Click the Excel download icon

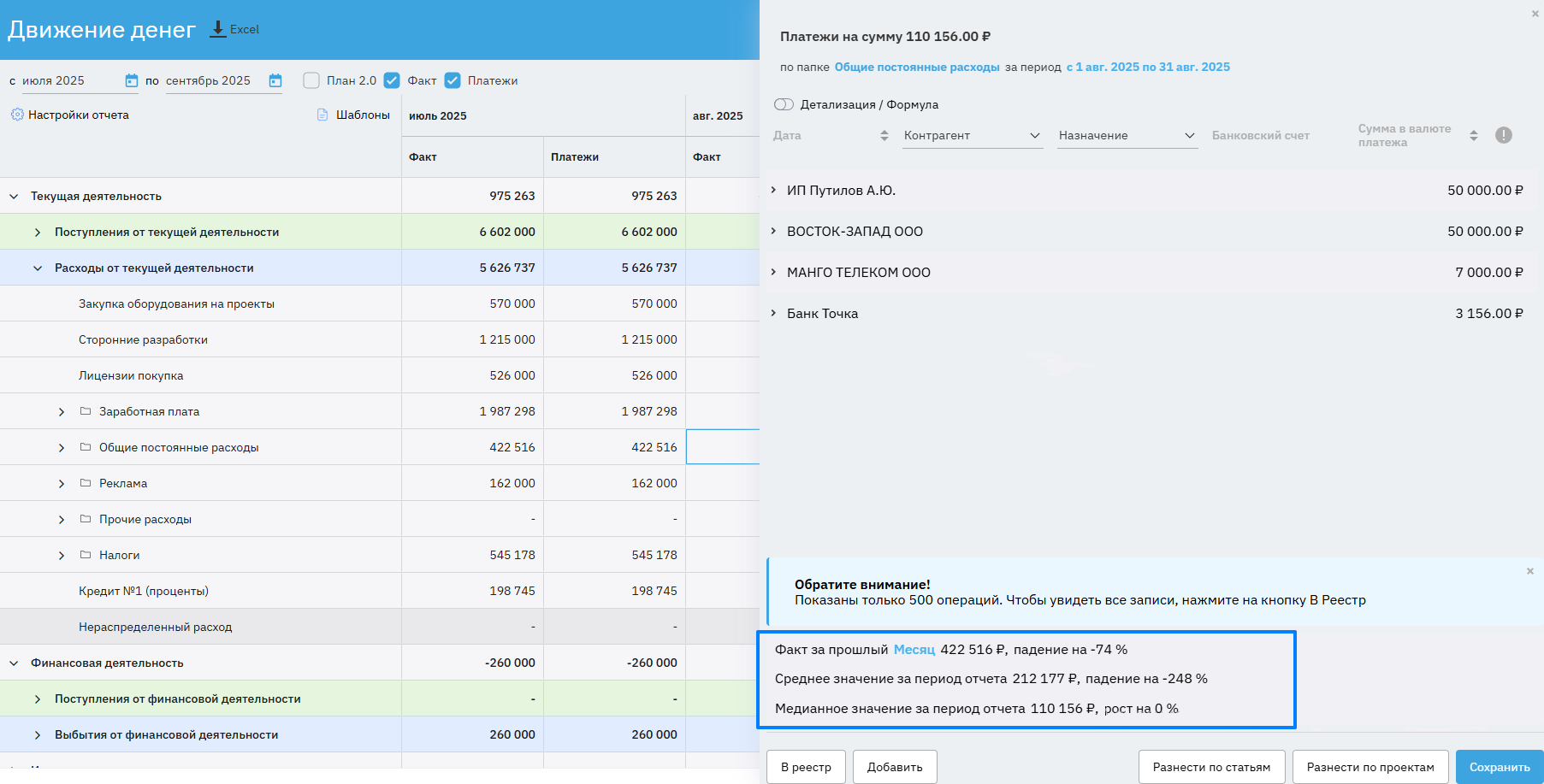(218, 29)
